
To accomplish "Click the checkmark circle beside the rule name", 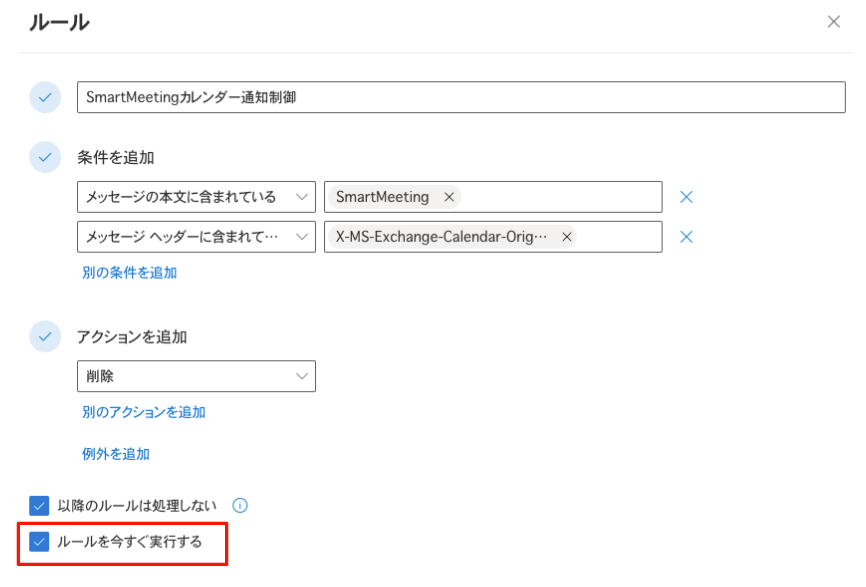I will (45, 97).
